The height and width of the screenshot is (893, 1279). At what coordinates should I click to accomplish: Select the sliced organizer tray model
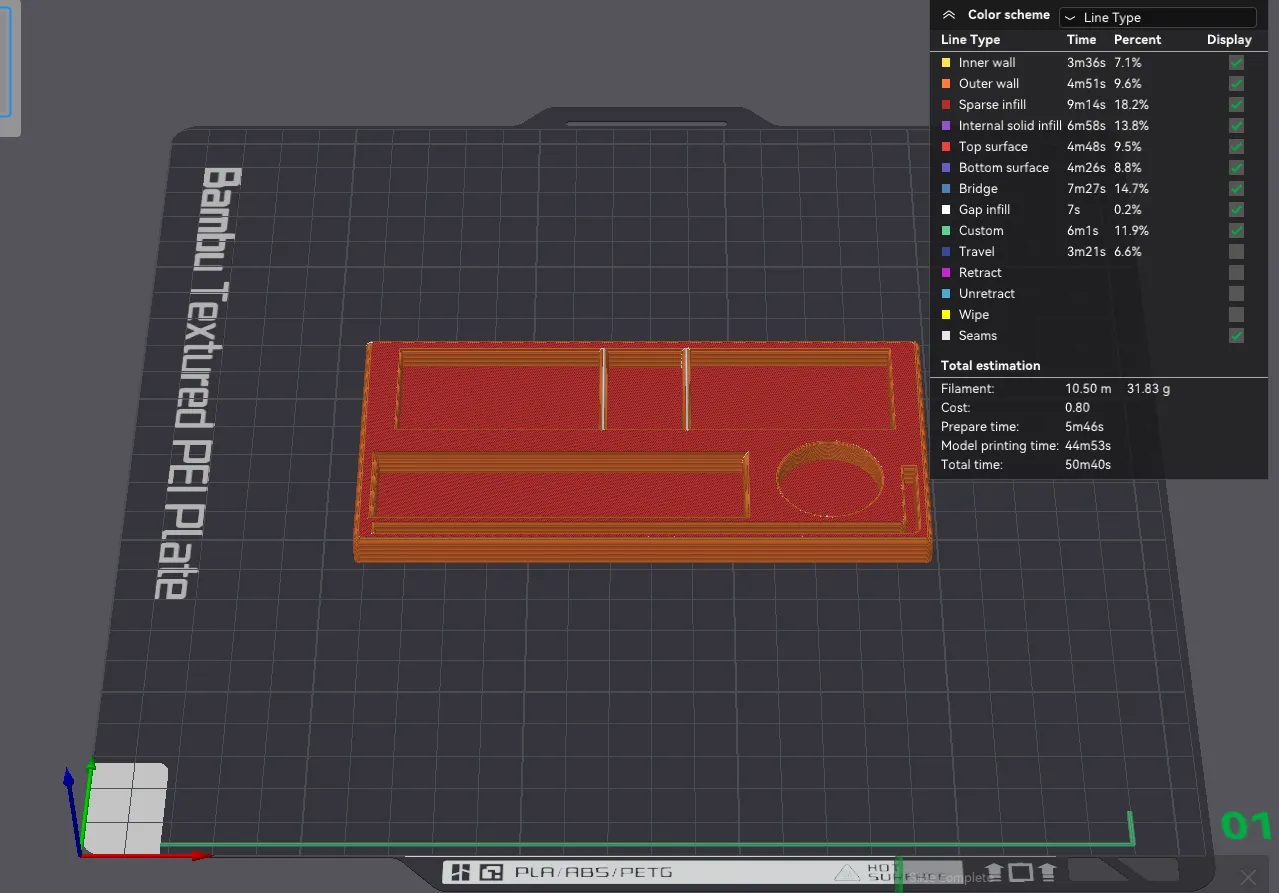(643, 450)
